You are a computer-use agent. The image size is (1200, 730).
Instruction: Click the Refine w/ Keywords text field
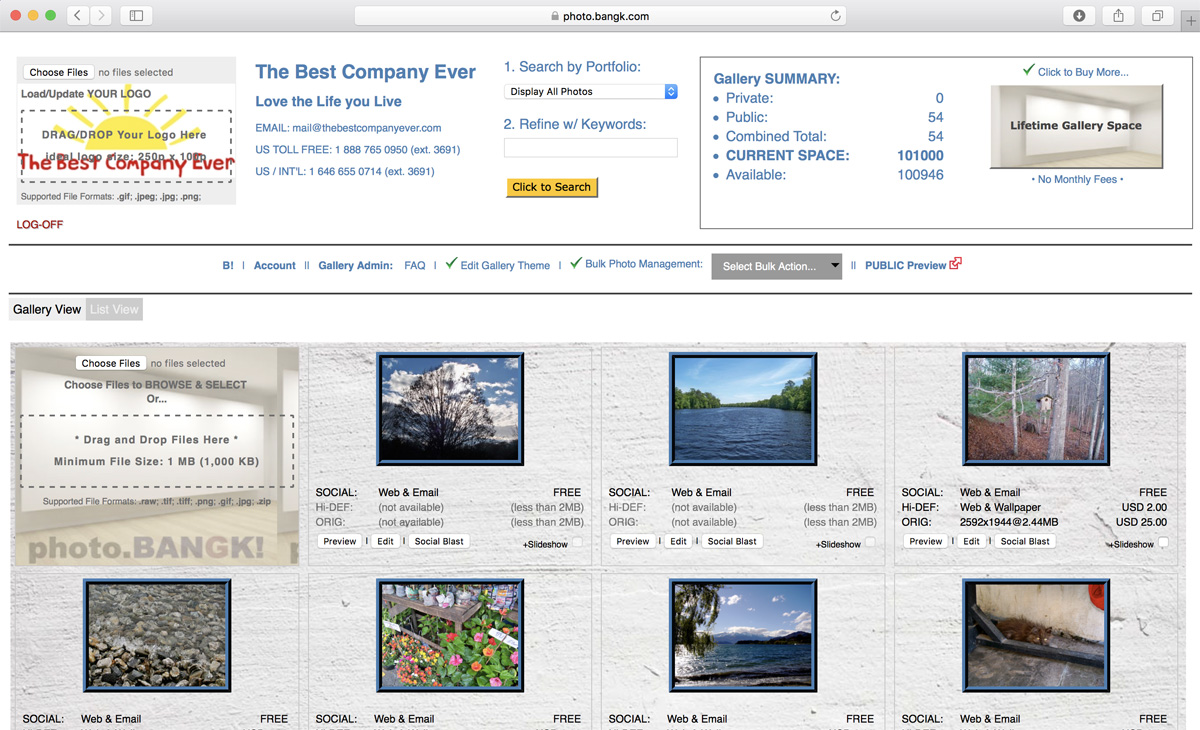[590, 148]
